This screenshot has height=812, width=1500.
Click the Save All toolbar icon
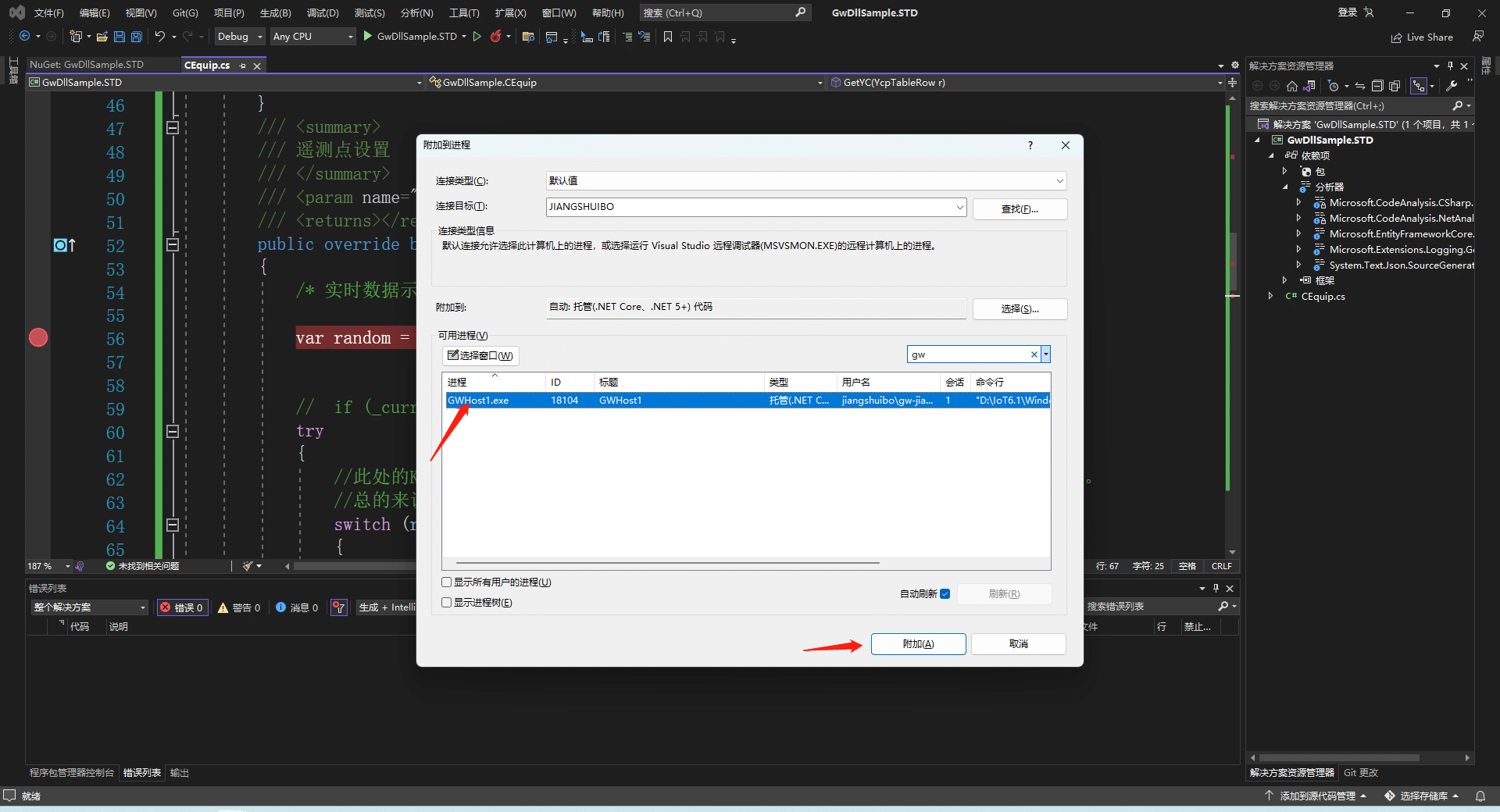(x=137, y=37)
